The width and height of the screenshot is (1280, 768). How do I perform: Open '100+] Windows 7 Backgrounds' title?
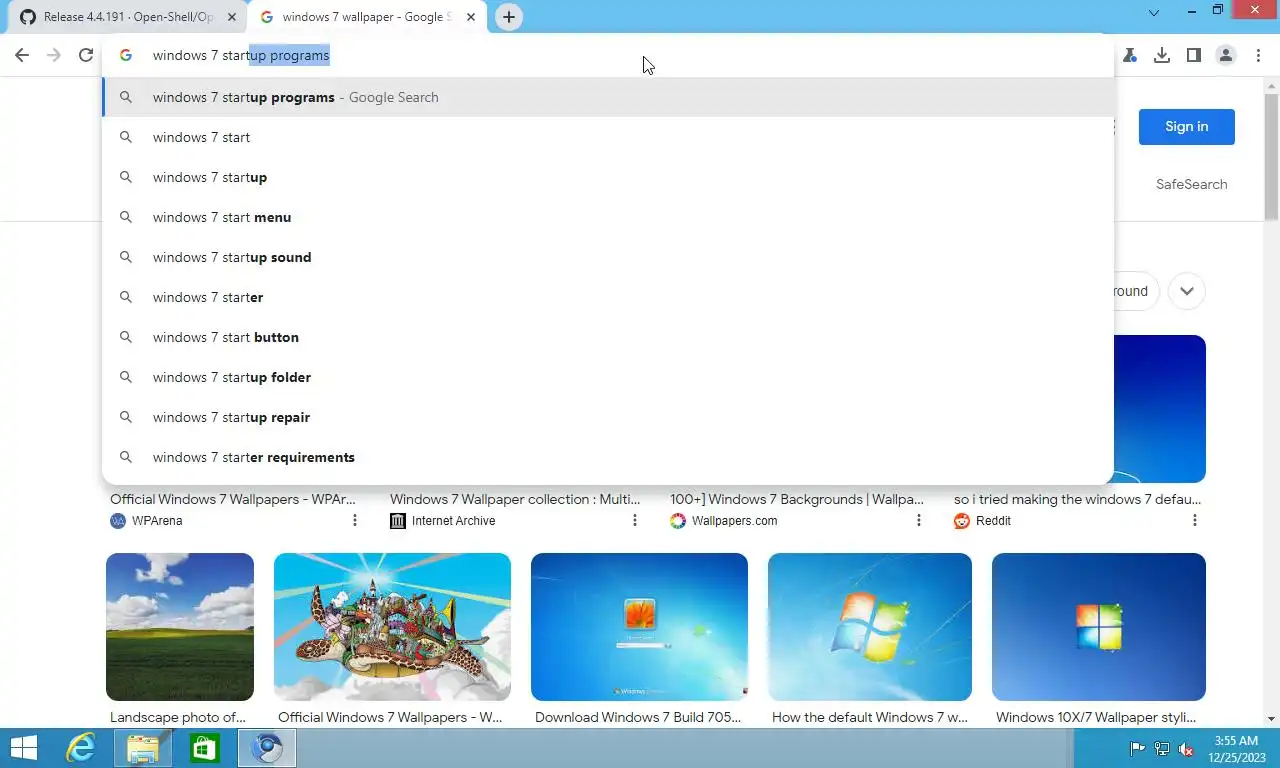797,499
